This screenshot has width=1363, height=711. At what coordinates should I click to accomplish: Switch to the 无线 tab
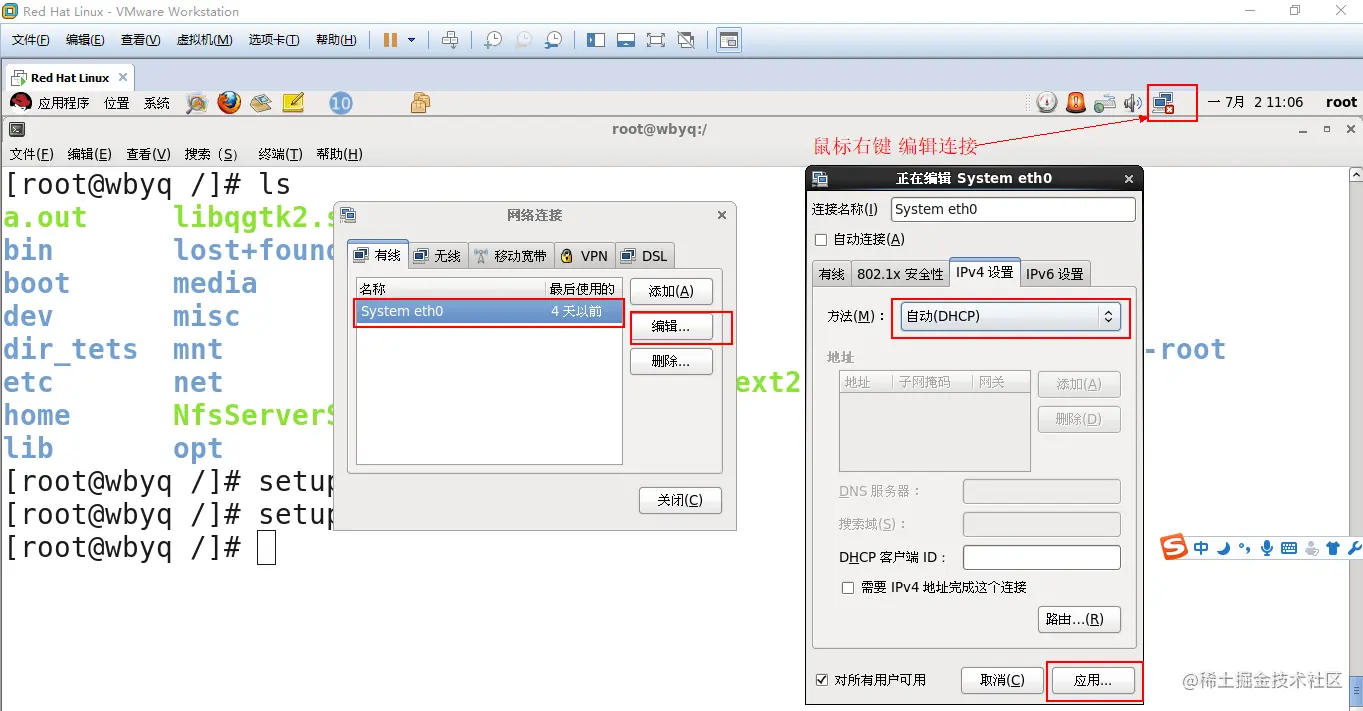click(x=437, y=256)
